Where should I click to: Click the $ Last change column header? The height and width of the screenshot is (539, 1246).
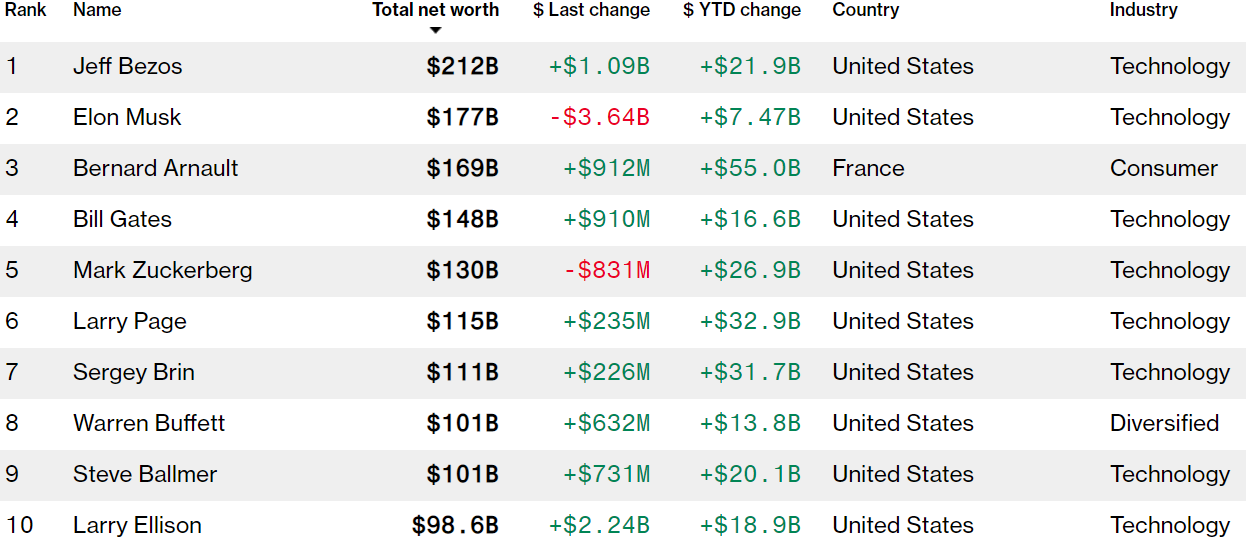click(x=591, y=10)
